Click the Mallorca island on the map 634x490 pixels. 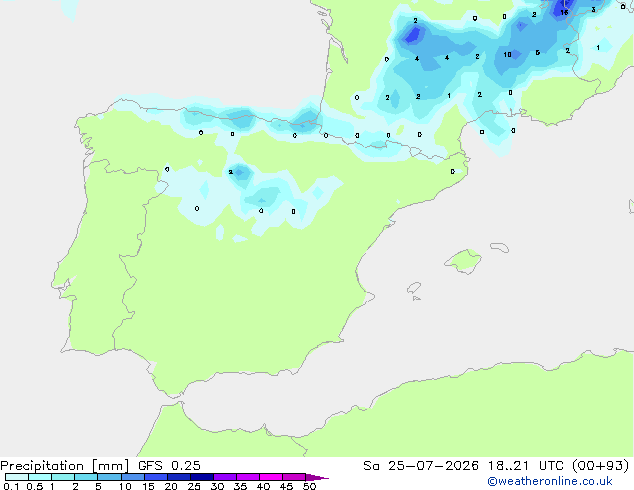[x=463, y=262]
